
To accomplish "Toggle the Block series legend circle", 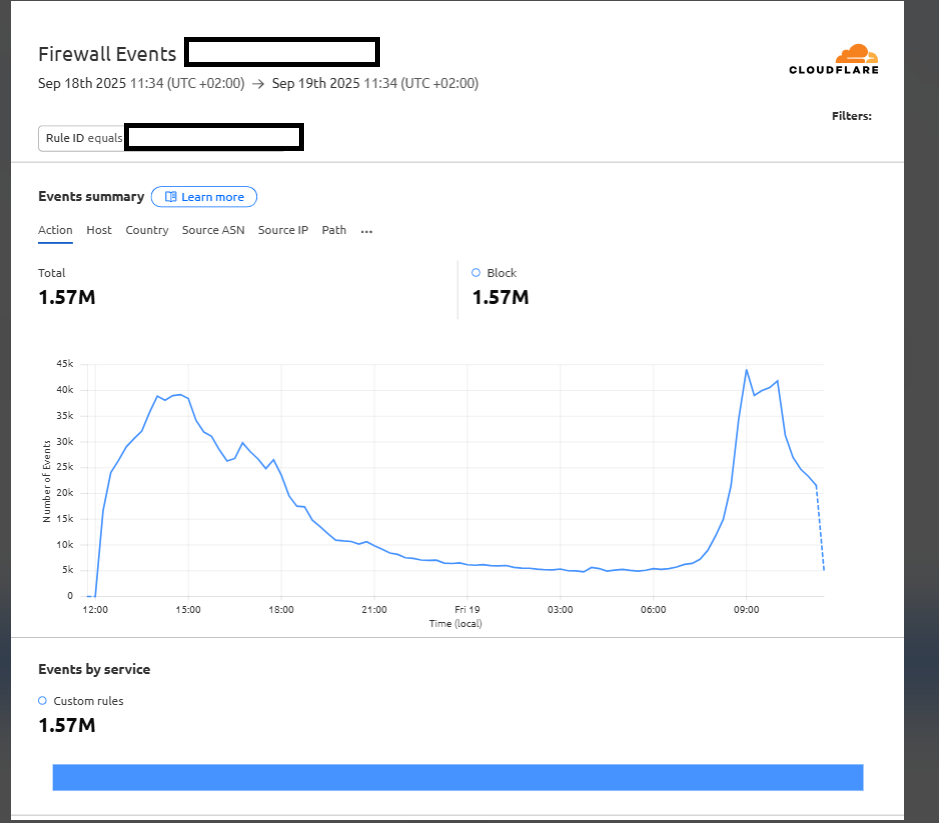I will (x=475, y=272).
